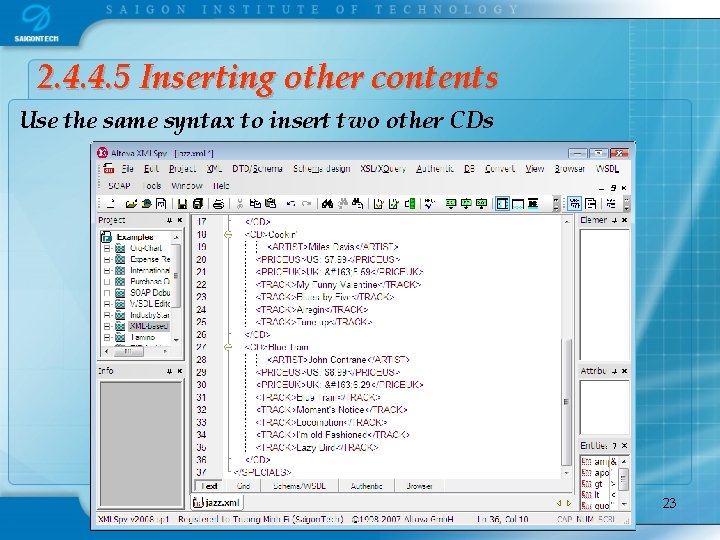The image size is (720, 540).
Task: Open the Convert menu
Action: click(x=500, y=169)
